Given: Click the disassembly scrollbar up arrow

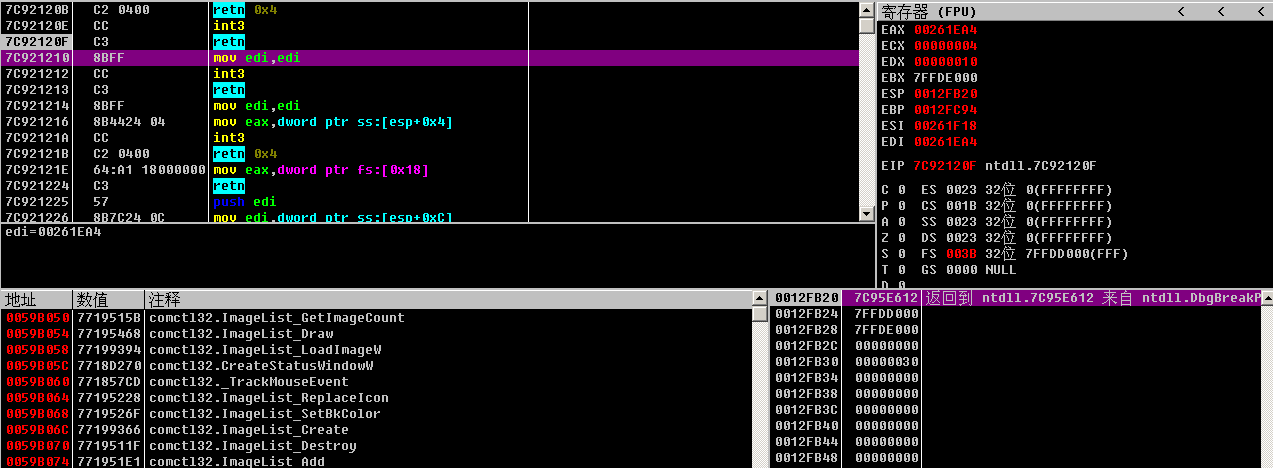Looking at the screenshot, I should tap(866, 9).
